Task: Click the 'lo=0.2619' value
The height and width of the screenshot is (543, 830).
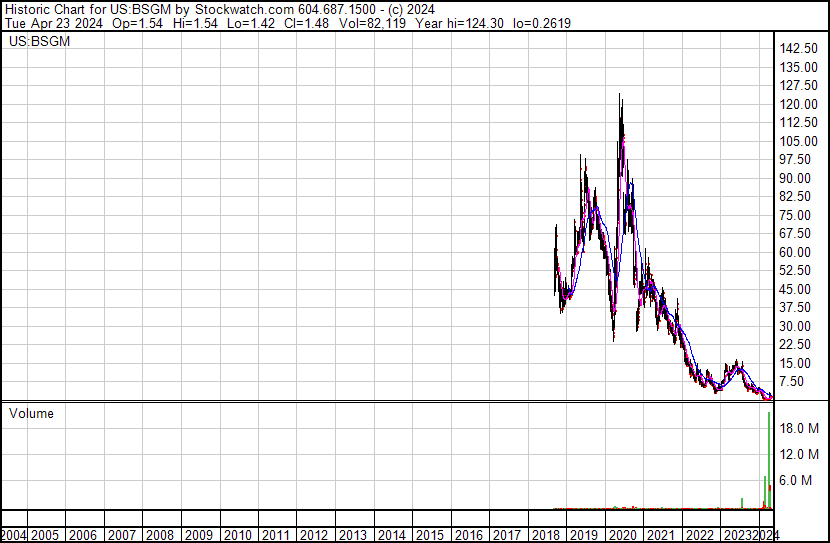Action: [x=542, y=23]
